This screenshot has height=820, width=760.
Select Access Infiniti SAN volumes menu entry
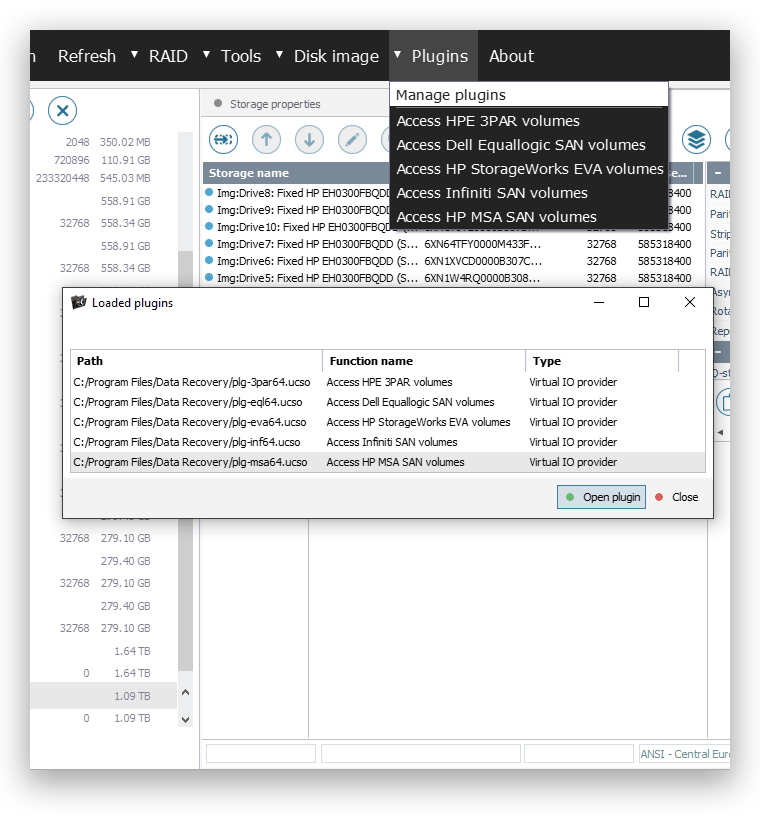(529, 193)
